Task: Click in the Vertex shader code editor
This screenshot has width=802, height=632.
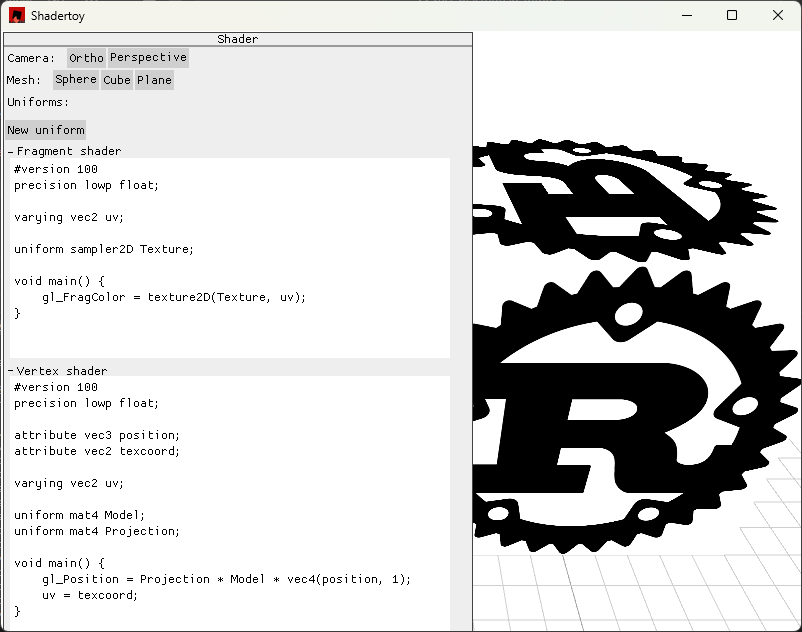Action: [x=230, y=503]
